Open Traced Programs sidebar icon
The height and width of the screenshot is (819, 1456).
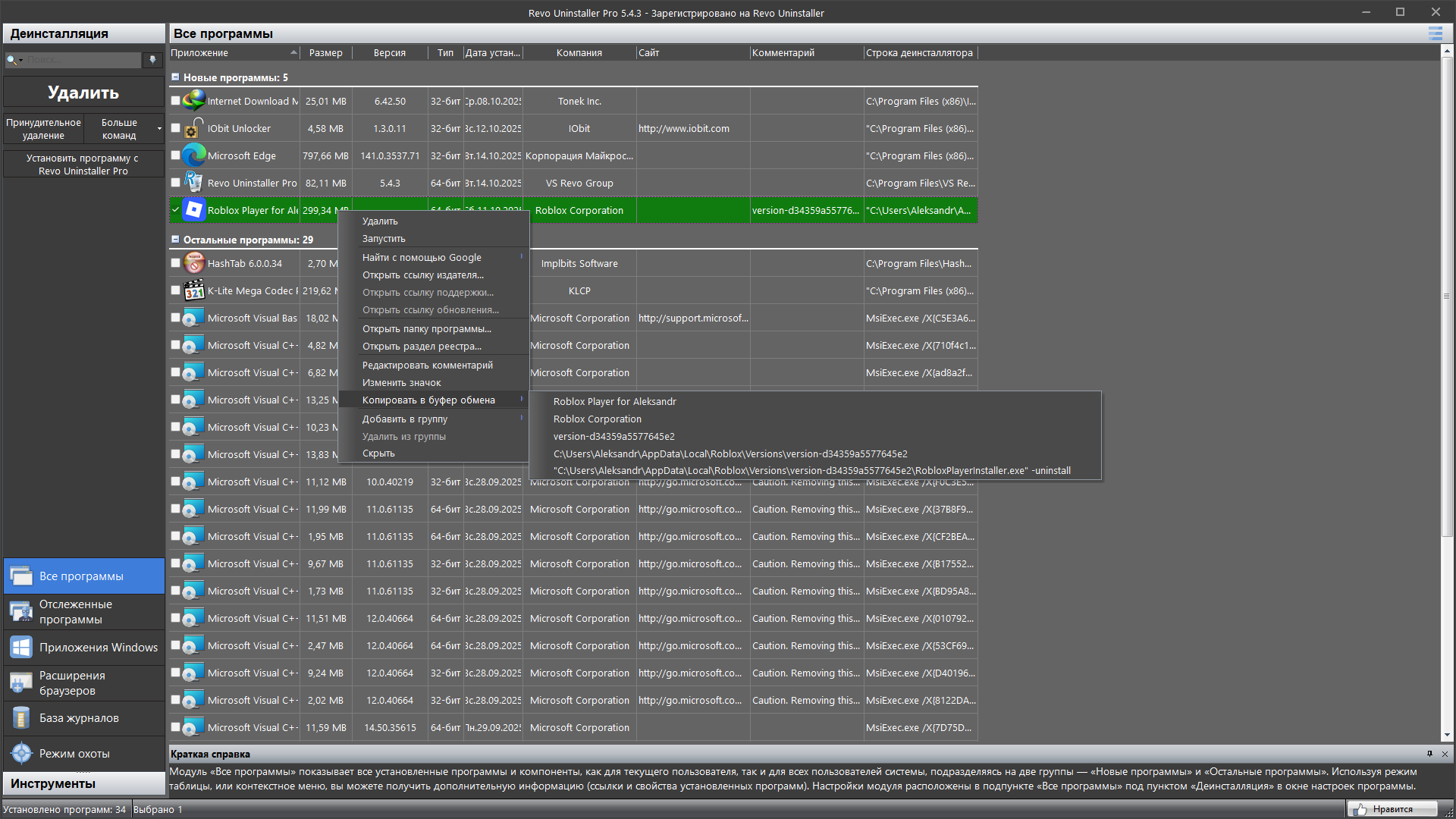click(x=21, y=611)
